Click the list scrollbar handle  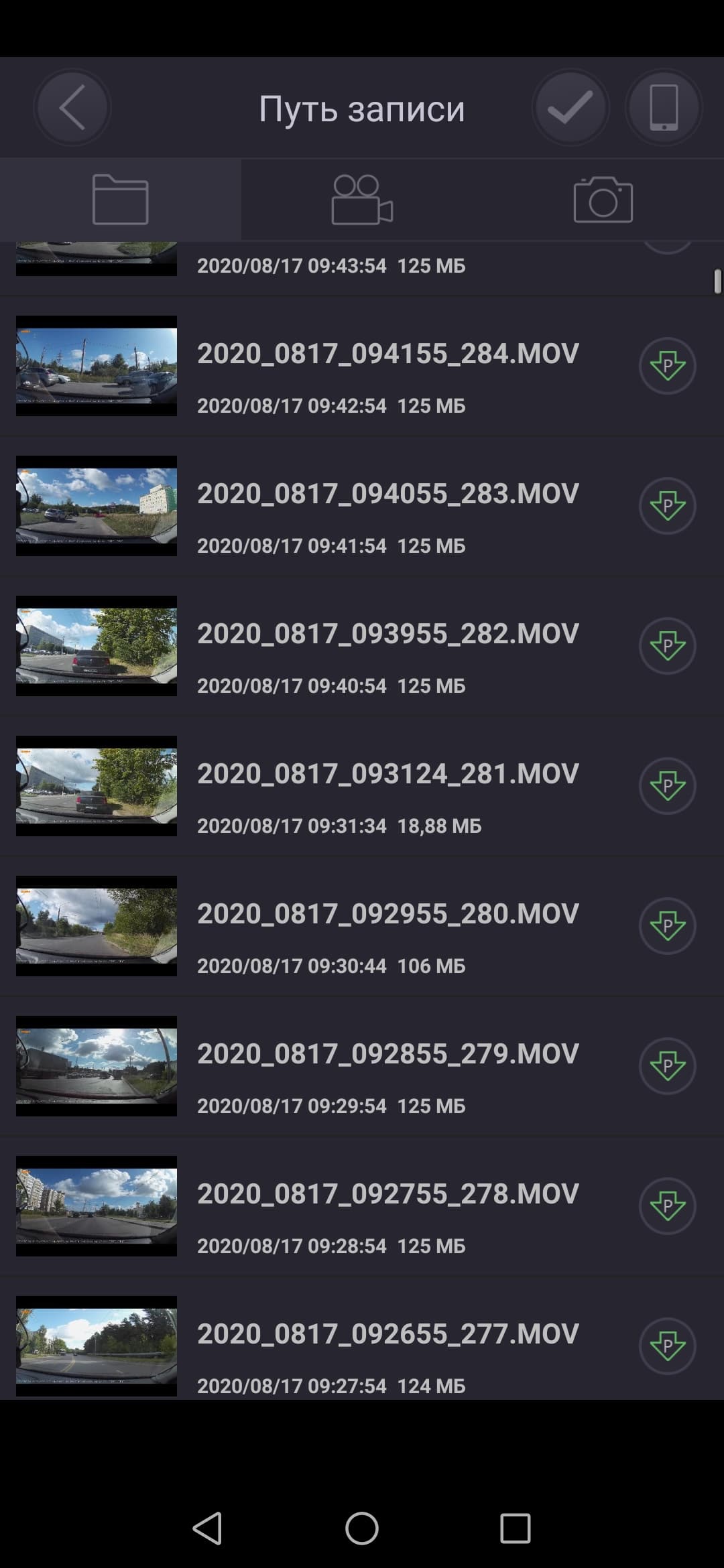pyautogui.click(x=717, y=281)
